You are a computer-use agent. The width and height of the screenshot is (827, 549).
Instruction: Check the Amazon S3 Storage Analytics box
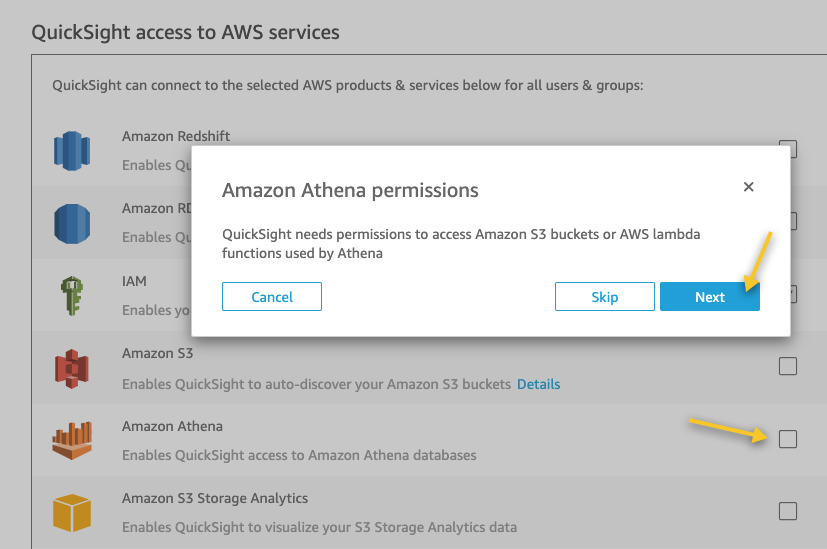pos(788,511)
